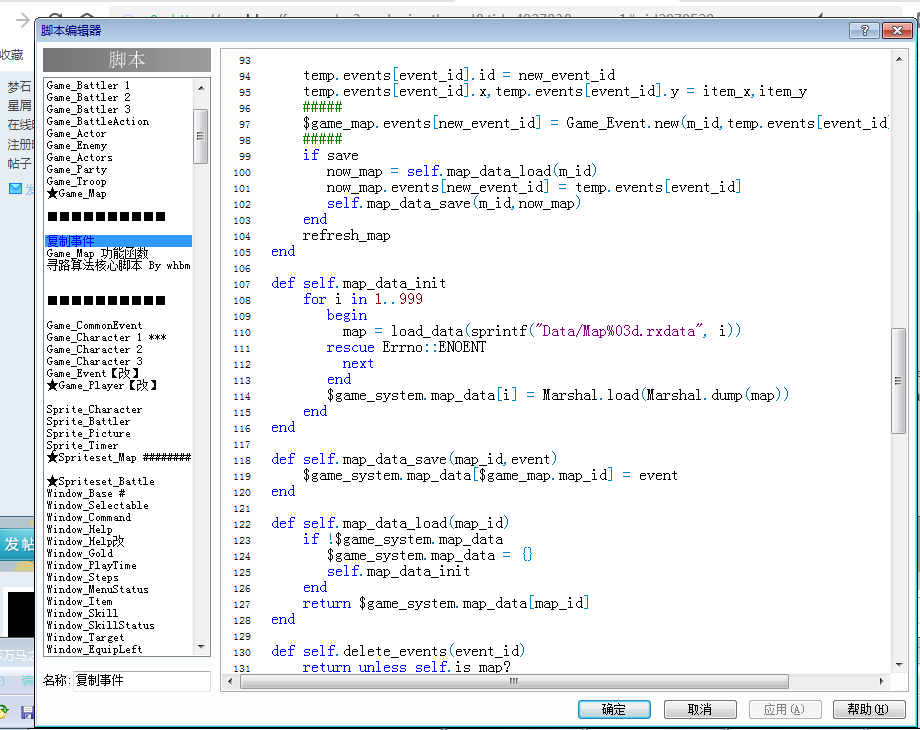Click code editor vertical scroll up arrow
This screenshot has height=730, width=920.
[x=898, y=59]
